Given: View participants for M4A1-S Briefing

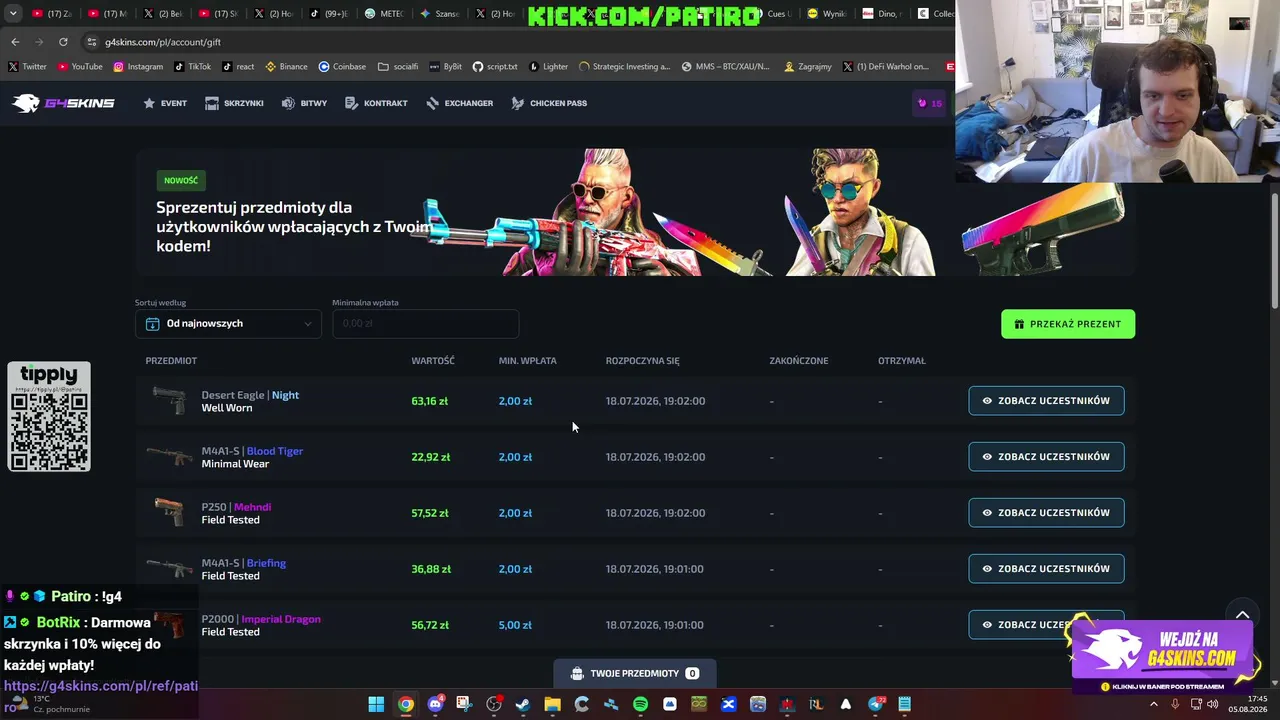Looking at the screenshot, I should coord(1046,569).
